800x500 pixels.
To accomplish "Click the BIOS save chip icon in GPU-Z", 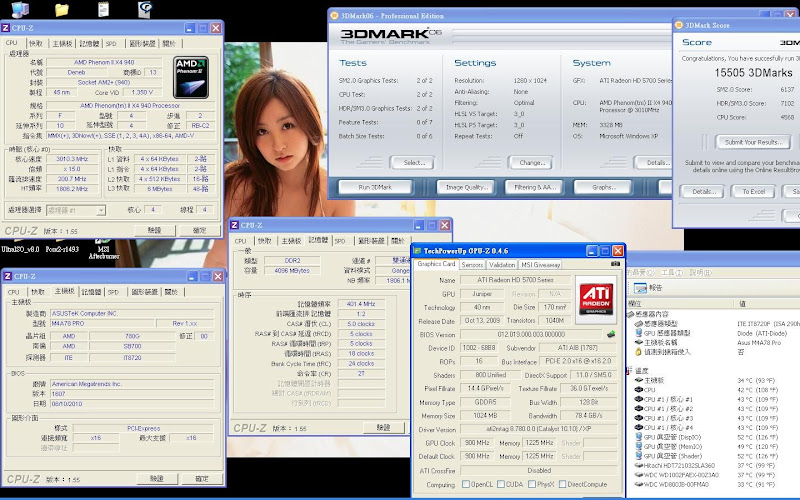I will tap(611, 334).
